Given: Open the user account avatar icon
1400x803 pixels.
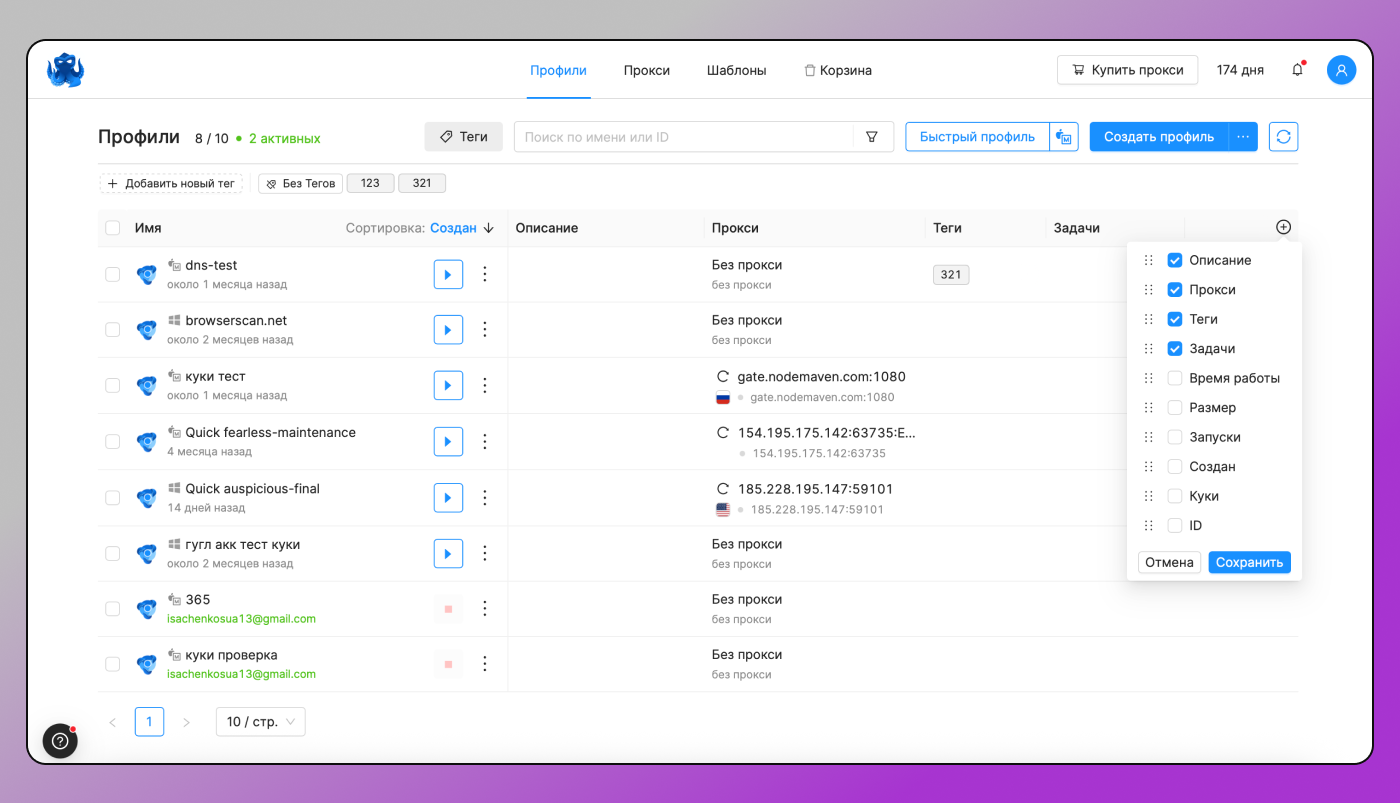Looking at the screenshot, I should [1341, 69].
